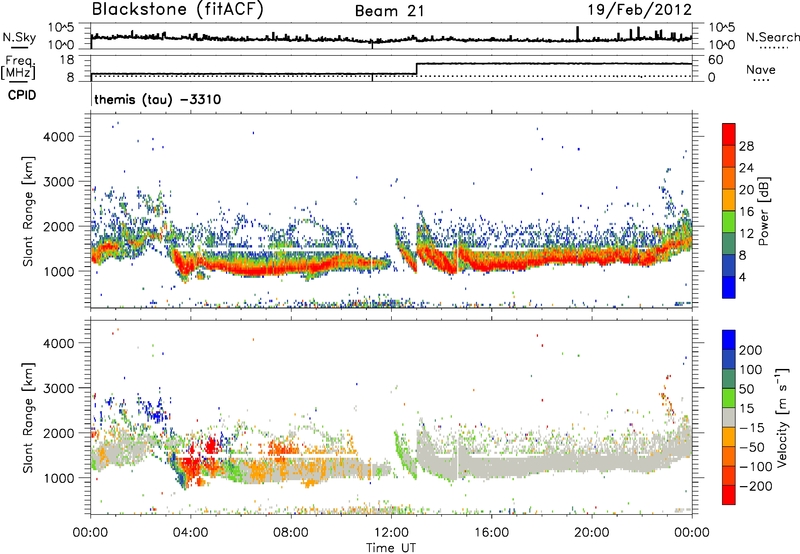Click the '-200' tick on Velocity colorbar
This screenshot has height=554, width=800.
[756, 486]
